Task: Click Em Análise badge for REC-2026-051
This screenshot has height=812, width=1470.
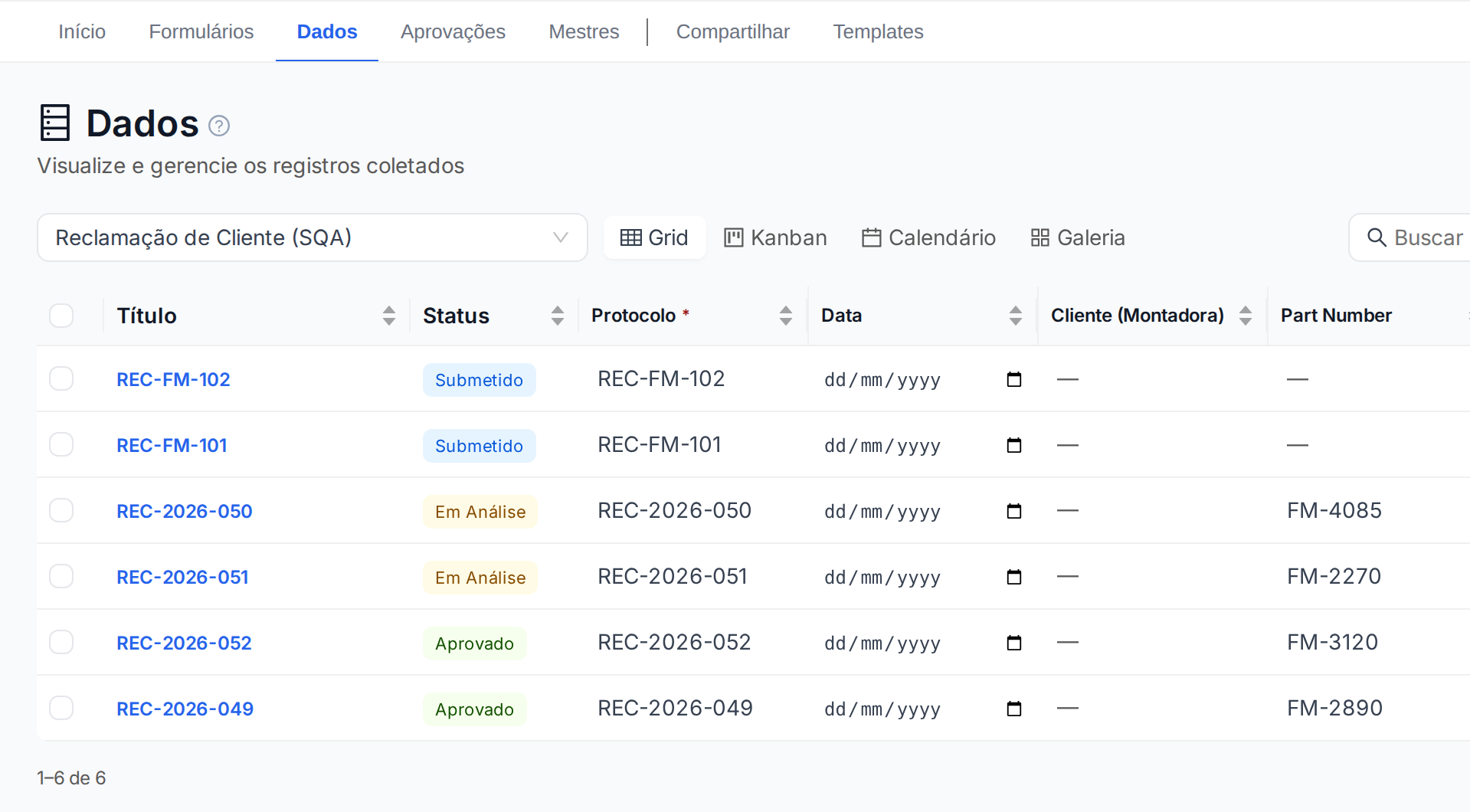Action: pos(480,578)
